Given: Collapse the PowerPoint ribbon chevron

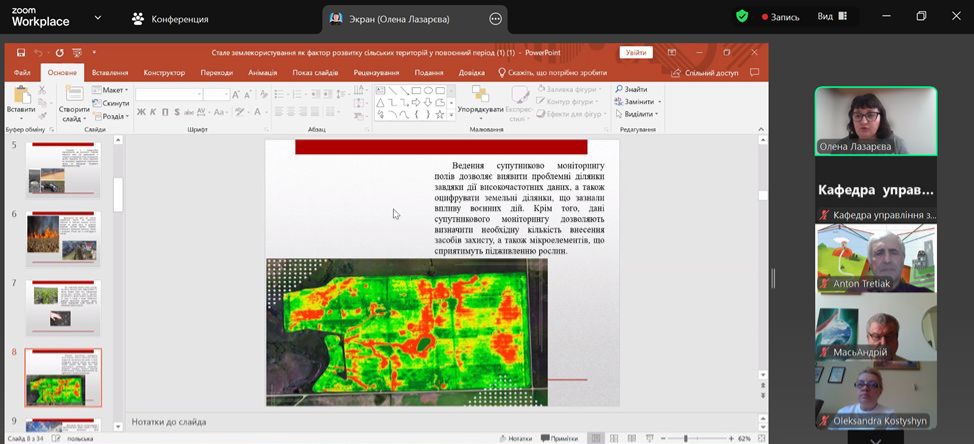Looking at the screenshot, I should 762,130.
